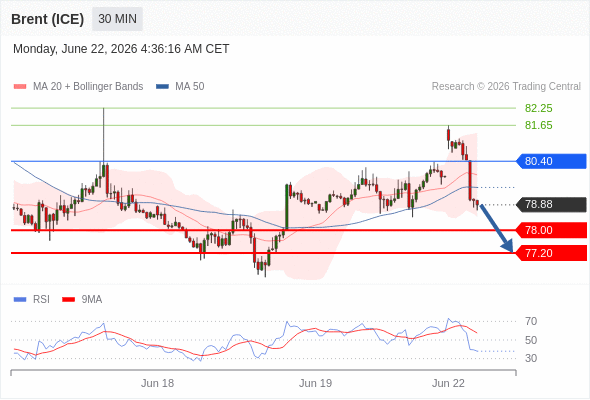Click the 82.25 resistance level label
The image size is (590, 400).
[538, 108]
